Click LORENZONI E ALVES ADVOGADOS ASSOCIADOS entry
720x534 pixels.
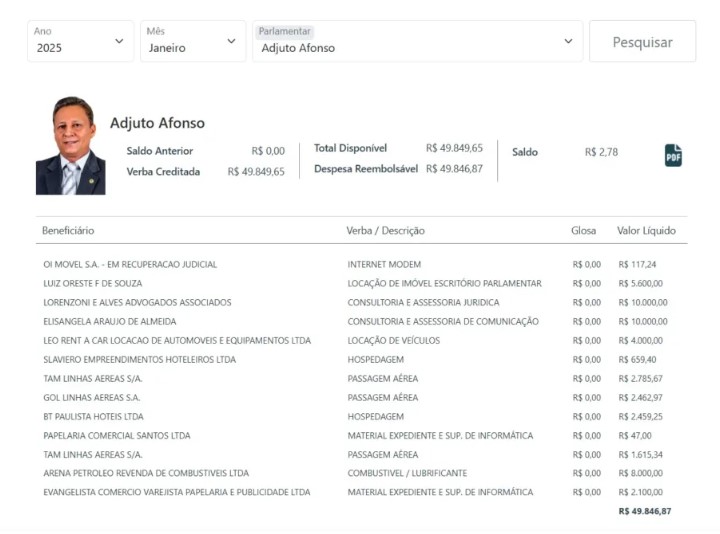click(x=137, y=303)
